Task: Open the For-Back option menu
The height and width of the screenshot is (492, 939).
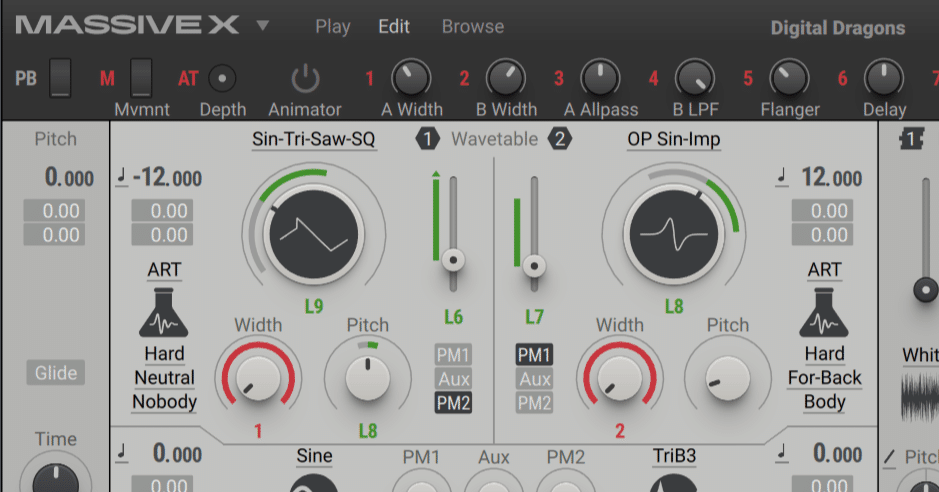Action: [824, 378]
